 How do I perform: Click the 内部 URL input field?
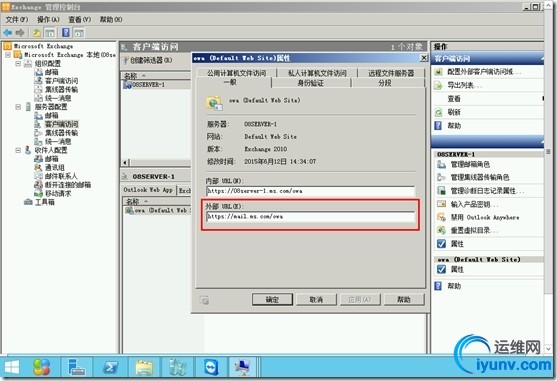coord(310,191)
